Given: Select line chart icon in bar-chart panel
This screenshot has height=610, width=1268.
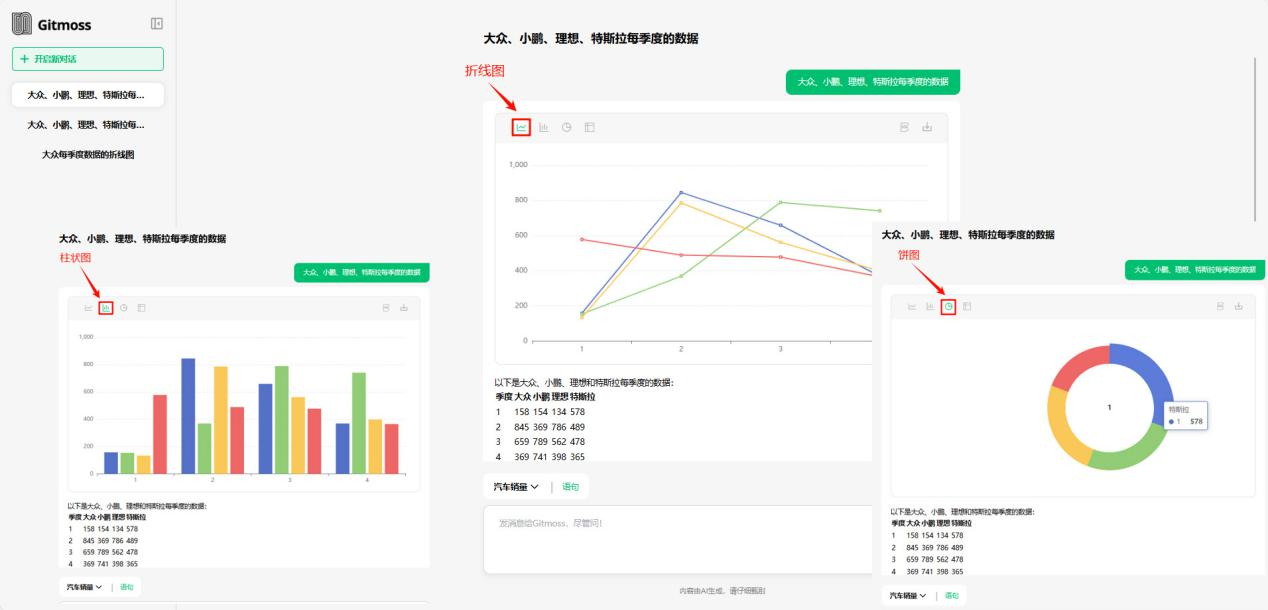Looking at the screenshot, I should pos(88,308).
